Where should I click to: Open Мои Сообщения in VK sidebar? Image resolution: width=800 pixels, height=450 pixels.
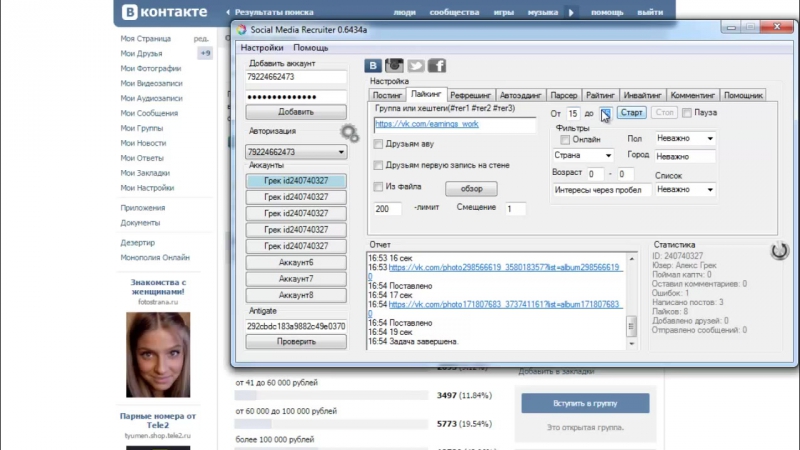pos(149,113)
